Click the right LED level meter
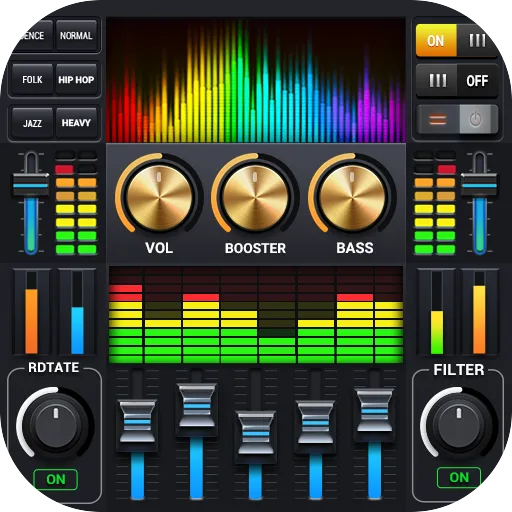Screen dimensions: 512x512 (435, 203)
